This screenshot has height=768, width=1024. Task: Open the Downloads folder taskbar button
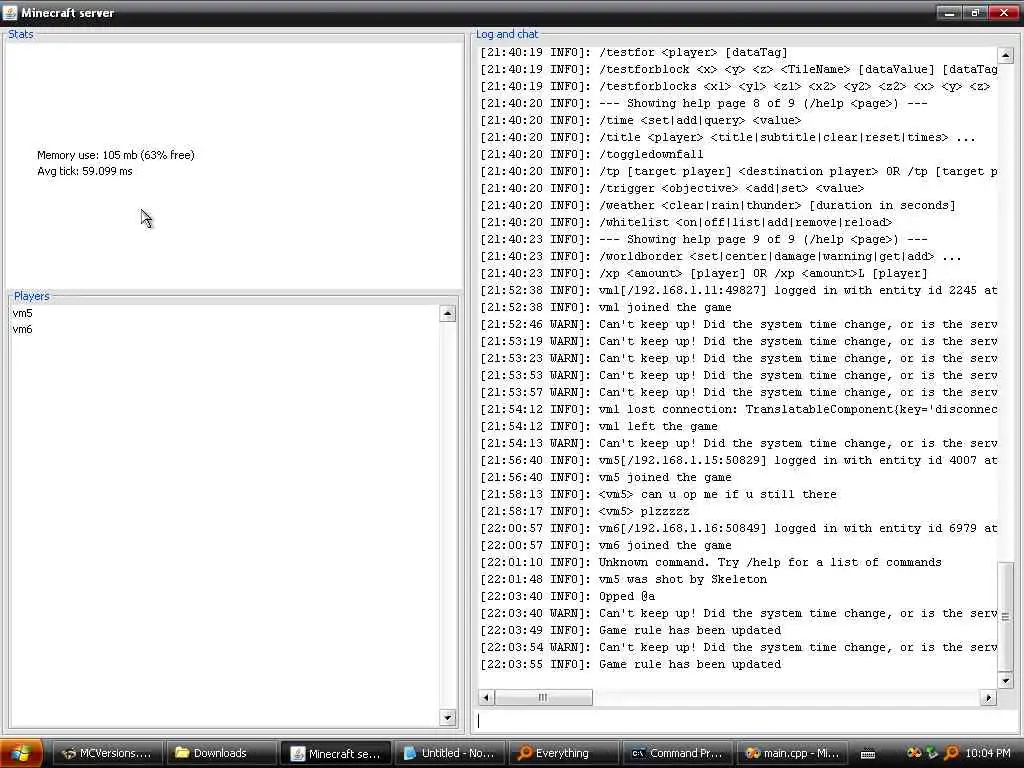(220, 753)
